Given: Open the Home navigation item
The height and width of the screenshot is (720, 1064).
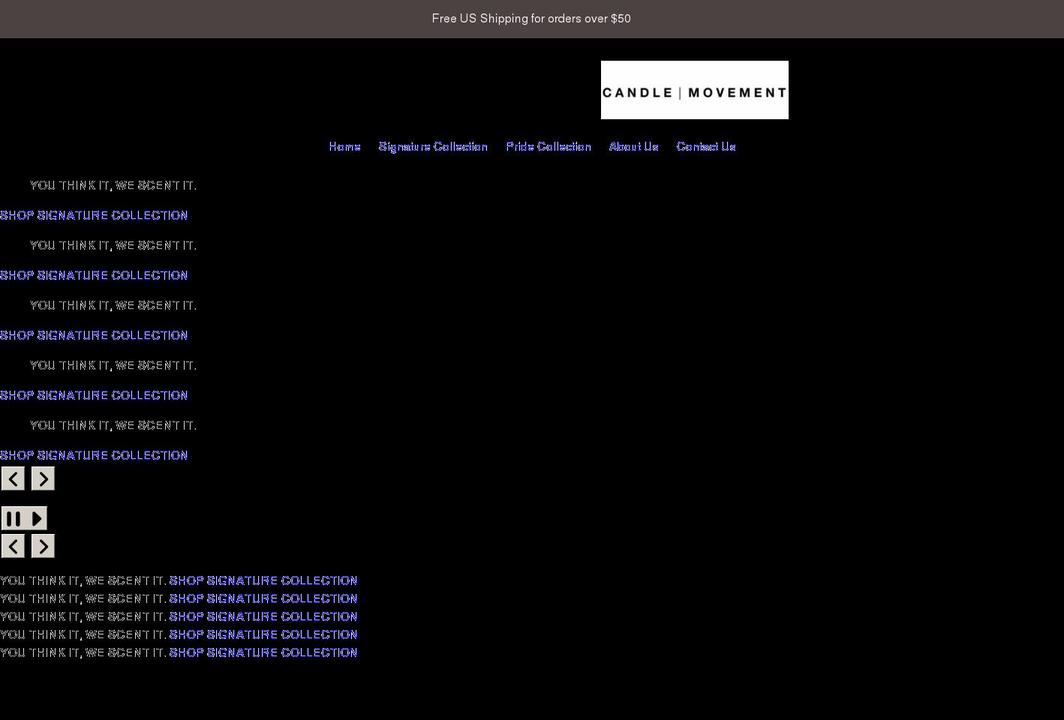Looking at the screenshot, I should click(344, 146).
